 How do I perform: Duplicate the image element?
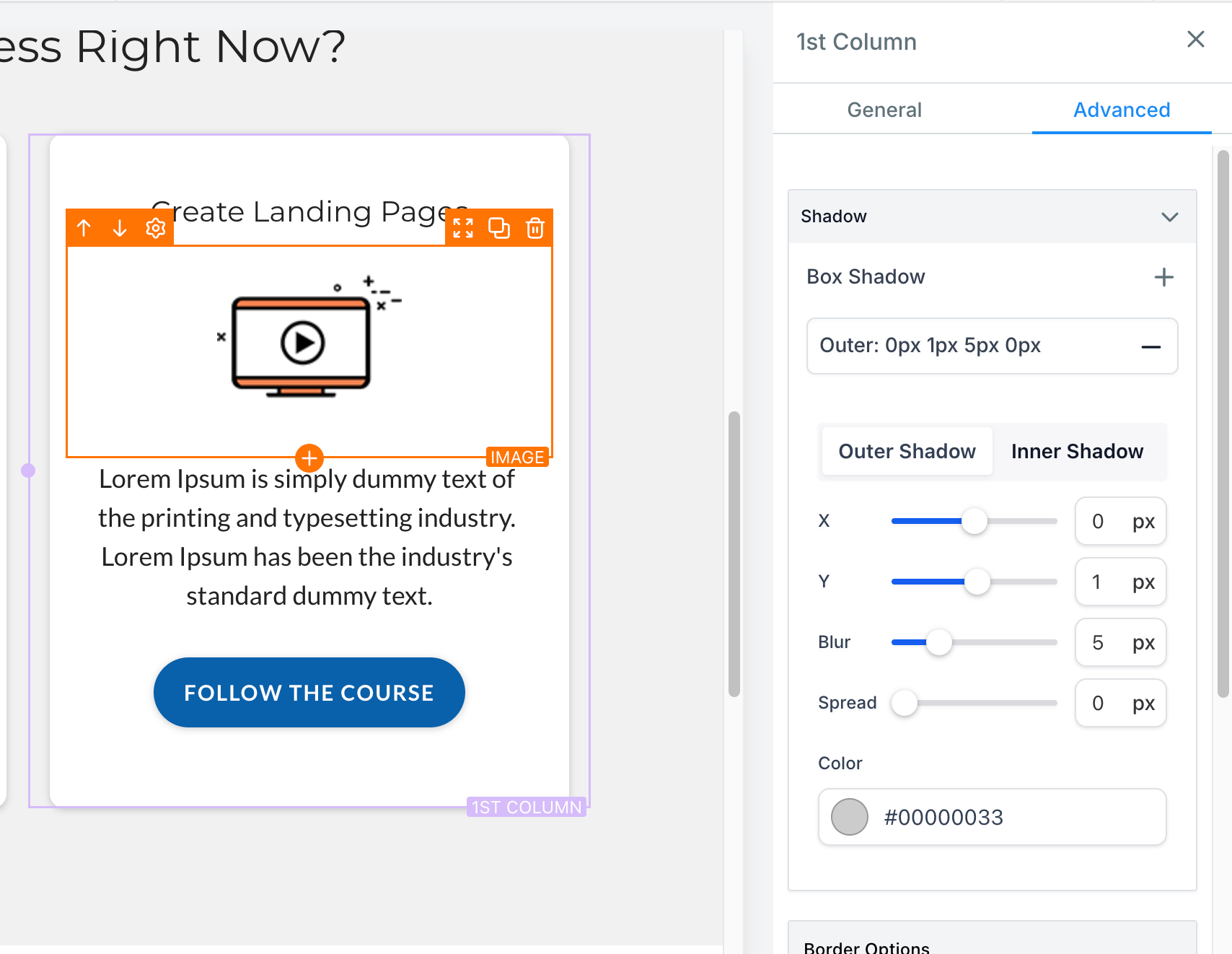click(x=499, y=228)
